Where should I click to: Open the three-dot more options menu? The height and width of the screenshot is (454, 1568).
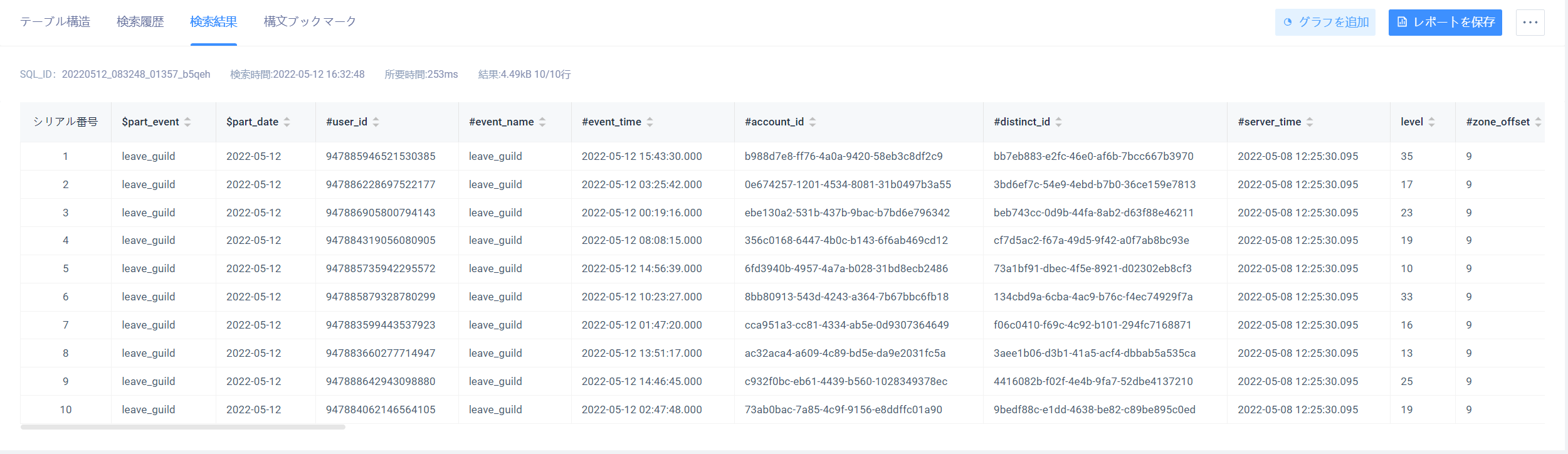1530,23
